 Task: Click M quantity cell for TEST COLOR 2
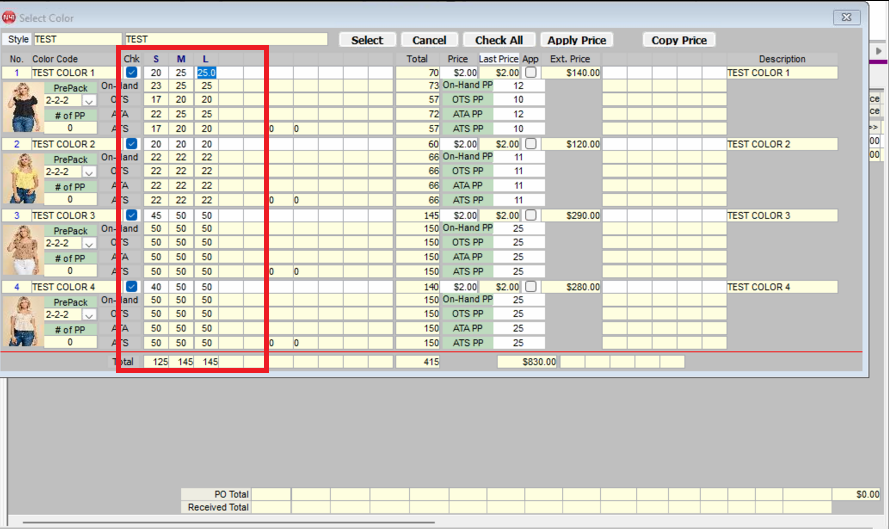click(x=181, y=144)
